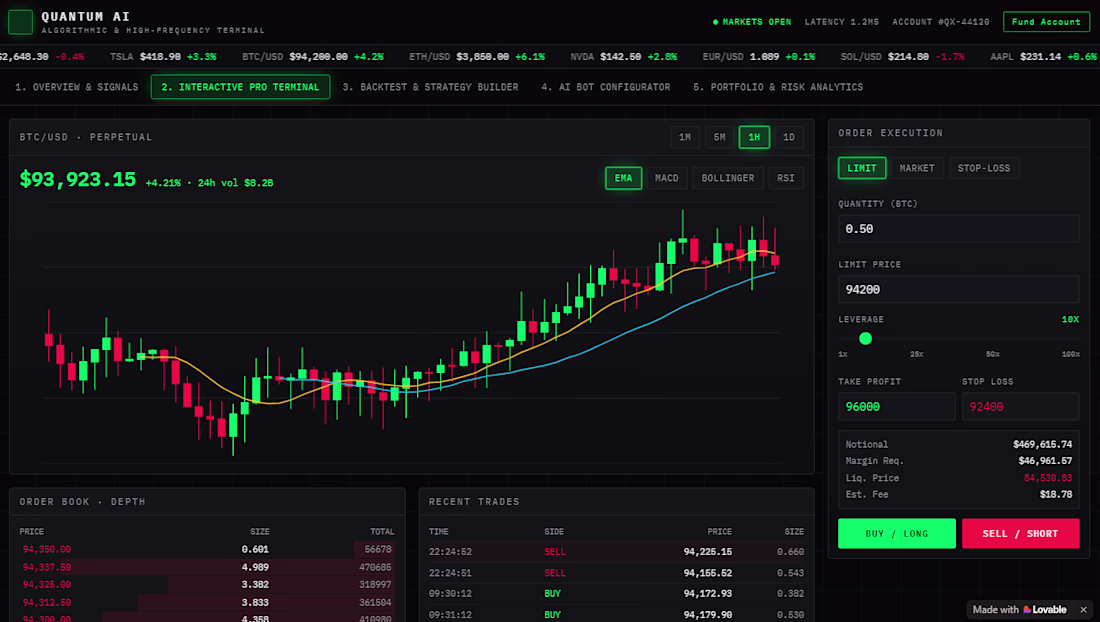The height and width of the screenshot is (622, 1100).
Task: Click the Stop Loss input field
Action: [1021, 407]
